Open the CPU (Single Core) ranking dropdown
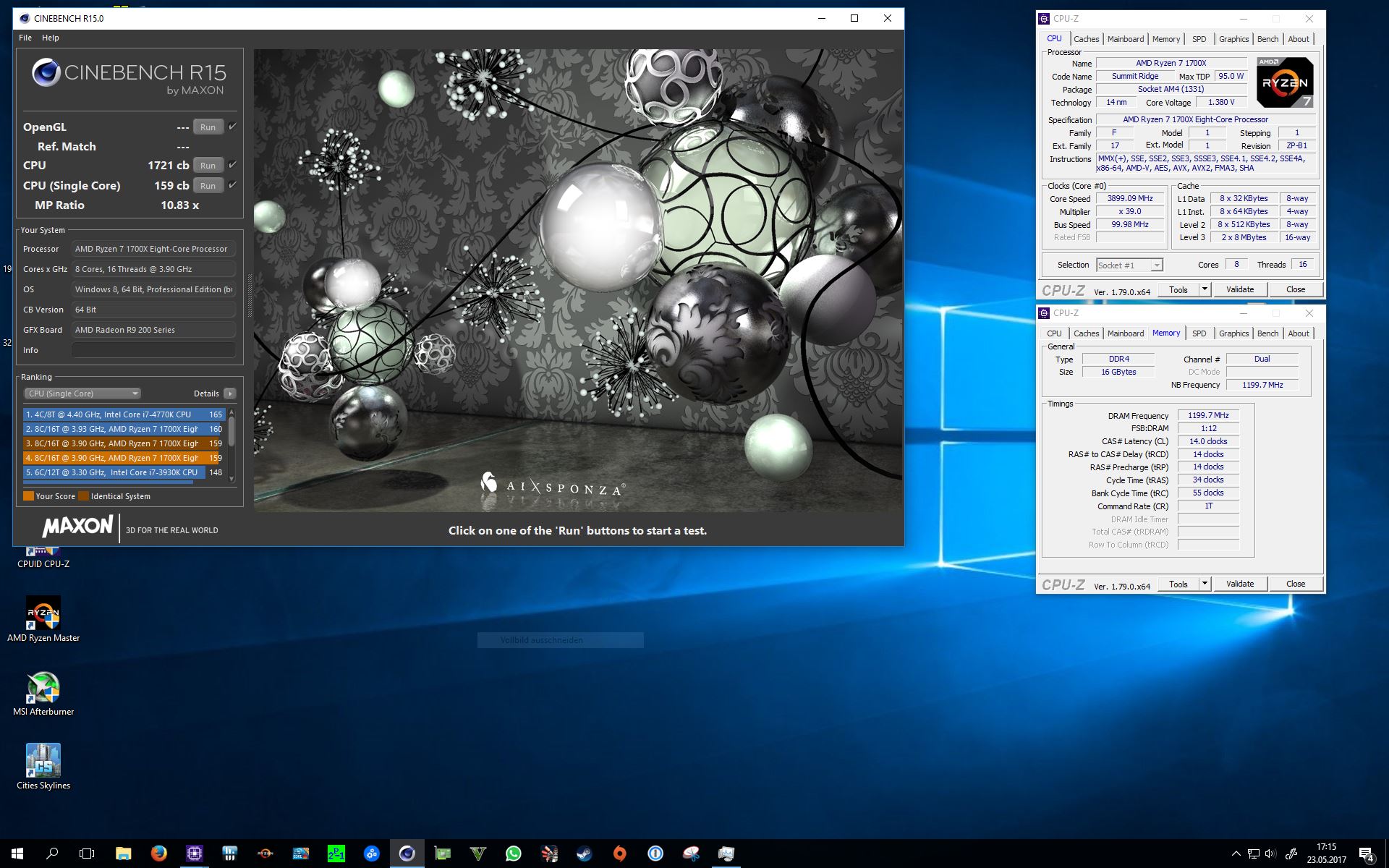The image size is (1389, 868). point(82,393)
